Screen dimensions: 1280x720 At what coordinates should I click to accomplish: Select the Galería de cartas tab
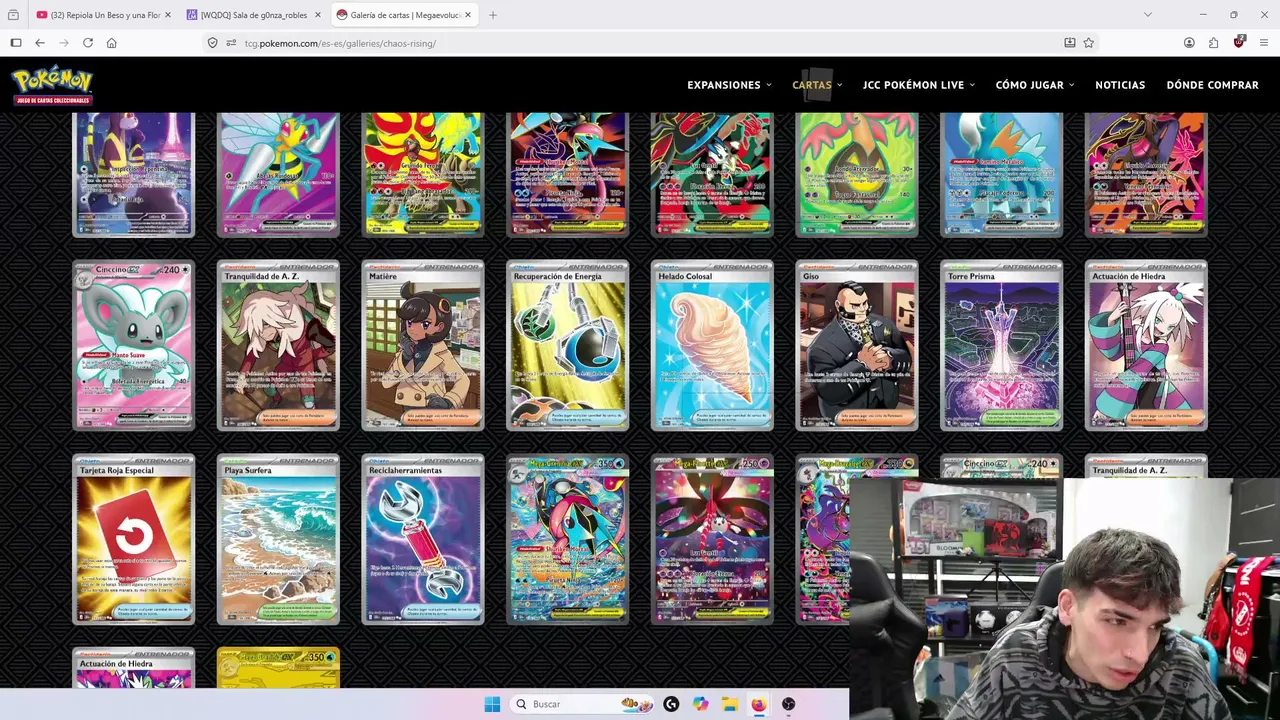point(404,15)
